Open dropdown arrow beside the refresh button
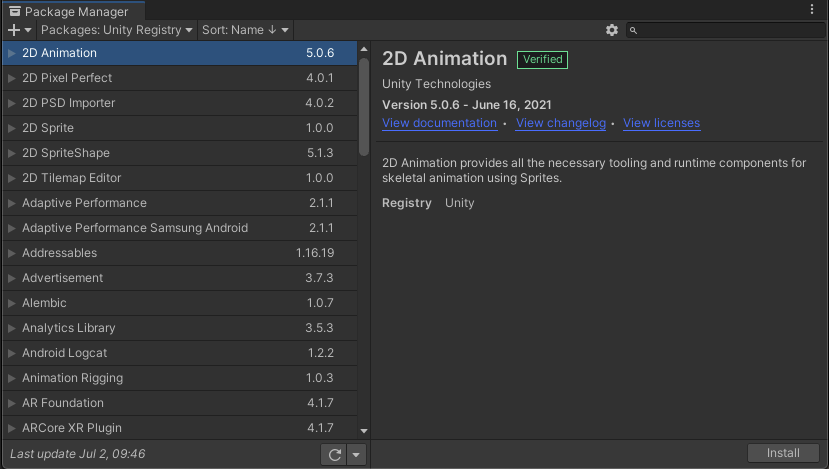This screenshot has height=469, width=829. 356,454
